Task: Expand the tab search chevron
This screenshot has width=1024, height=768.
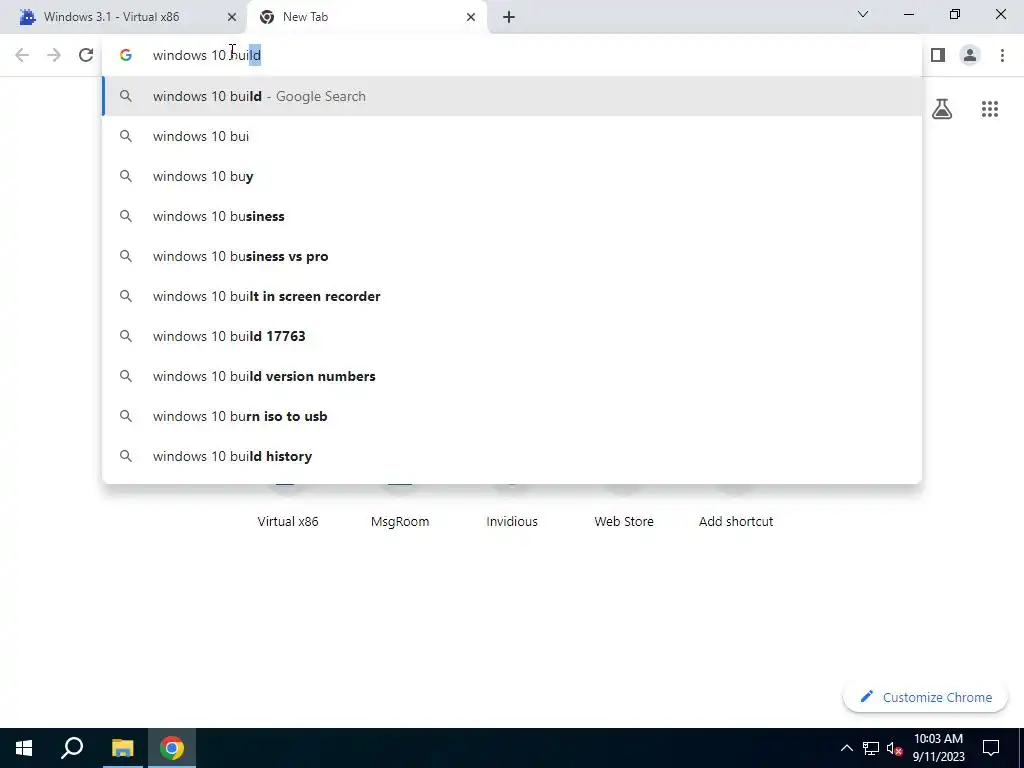Action: coord(863,14)
